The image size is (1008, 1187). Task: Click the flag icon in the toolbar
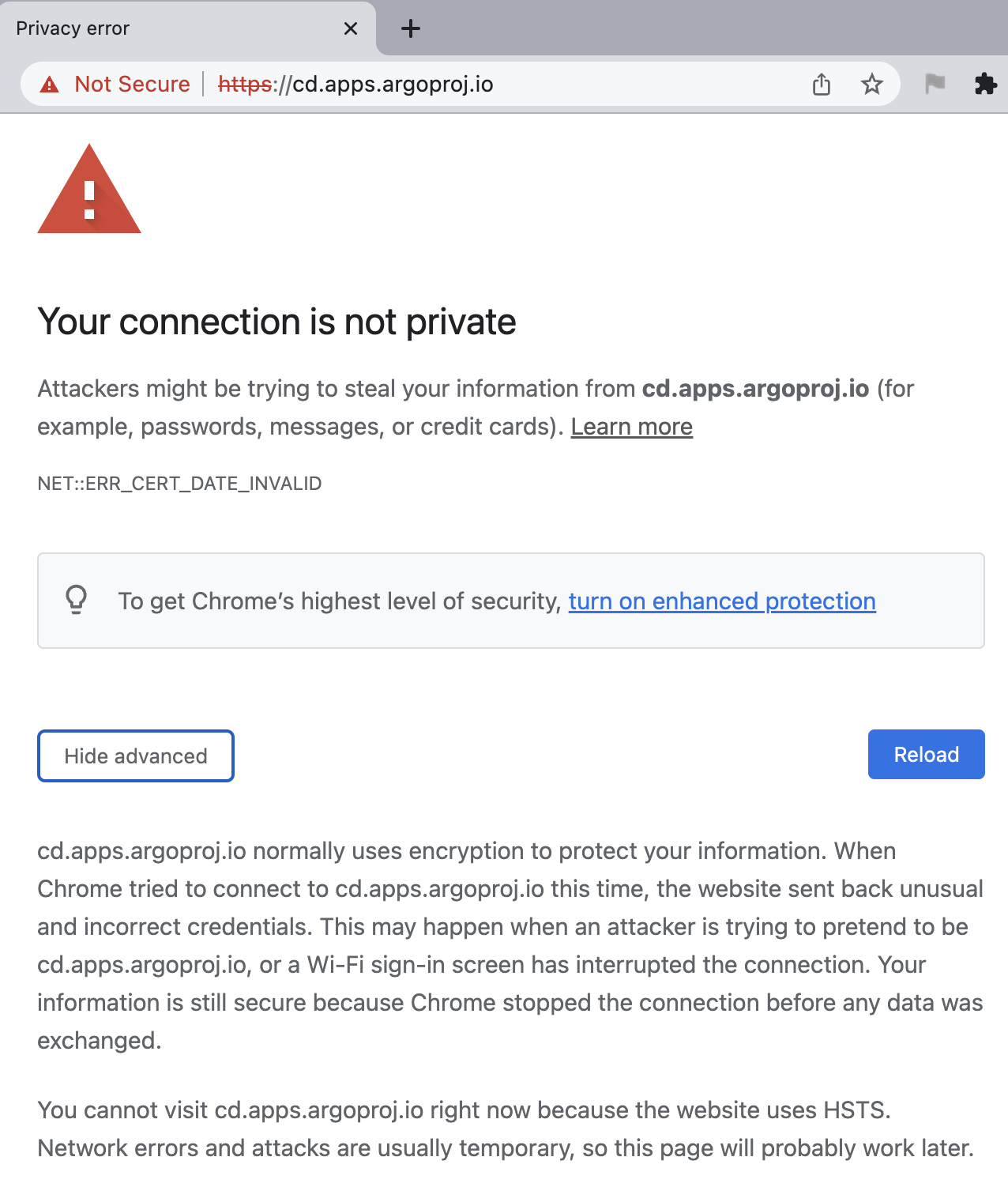[x=935, y=84]
